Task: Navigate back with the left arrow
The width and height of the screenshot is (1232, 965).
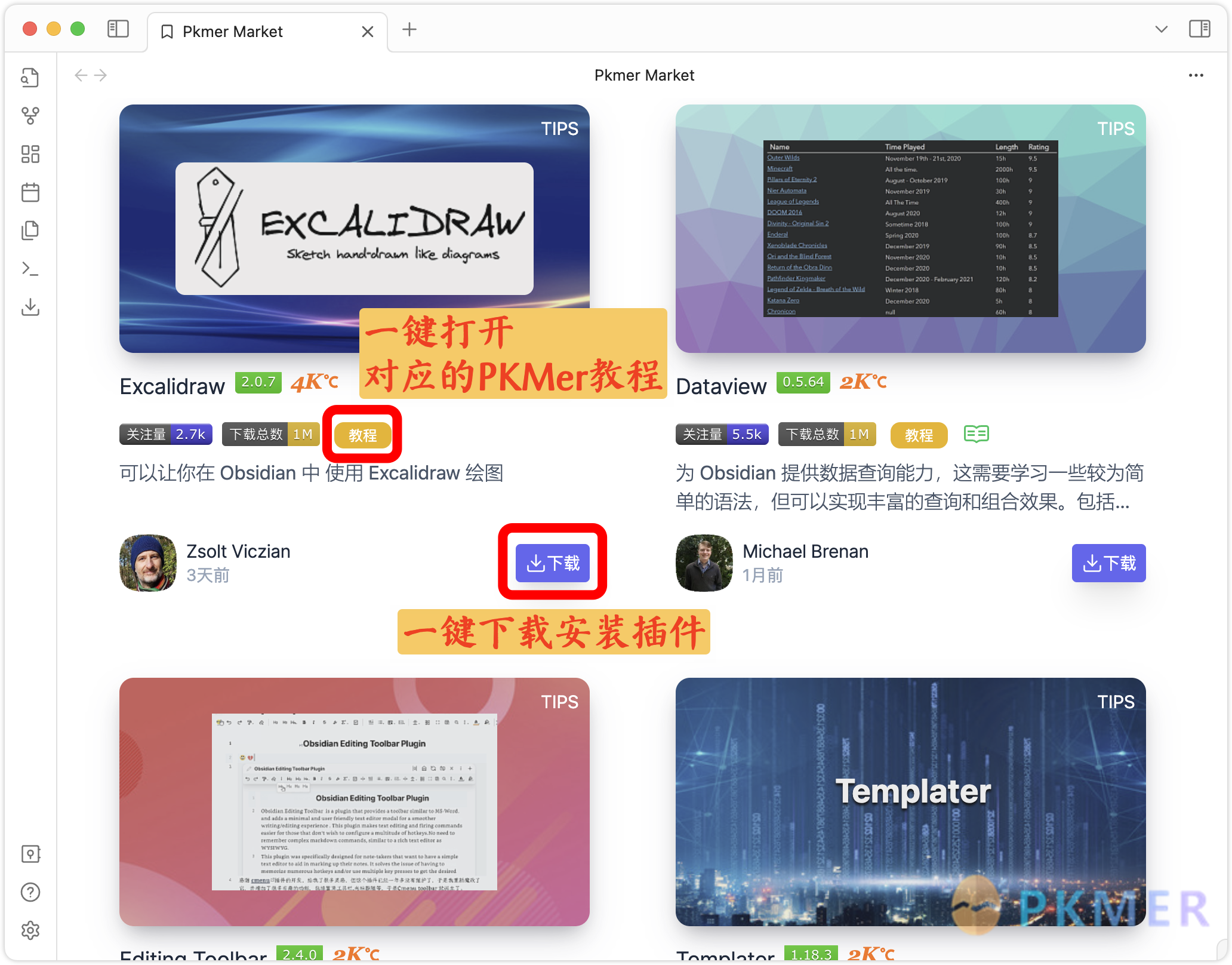Action: (x=81, y=75)
